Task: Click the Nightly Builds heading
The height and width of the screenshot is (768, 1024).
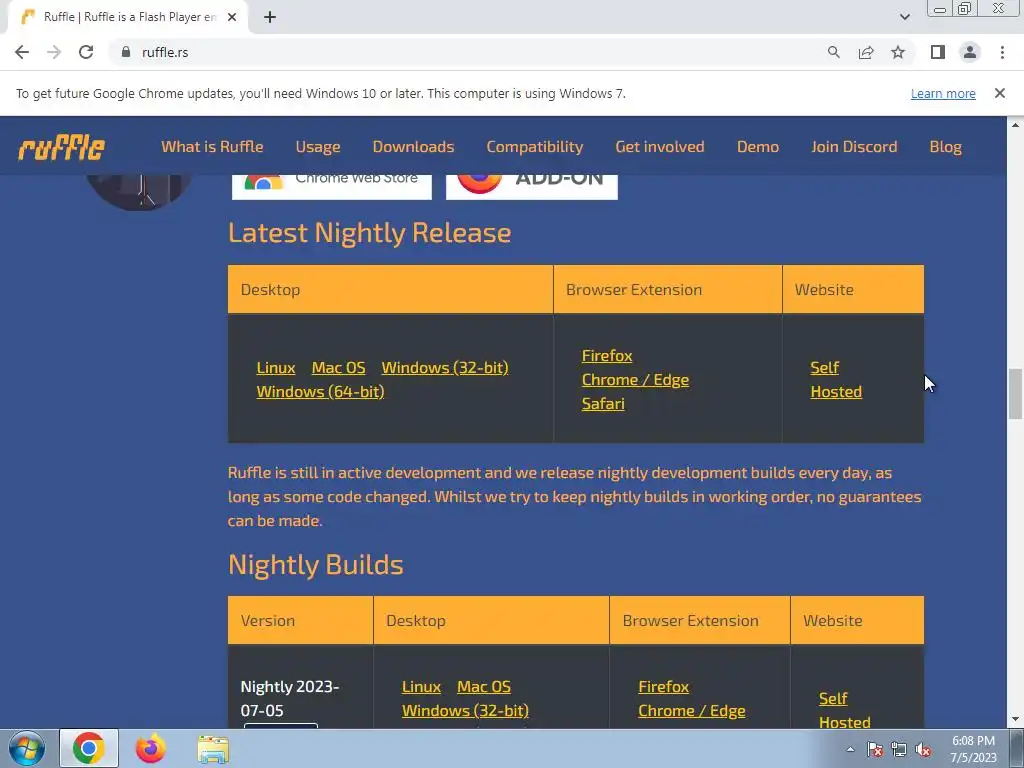Action: 315,565
